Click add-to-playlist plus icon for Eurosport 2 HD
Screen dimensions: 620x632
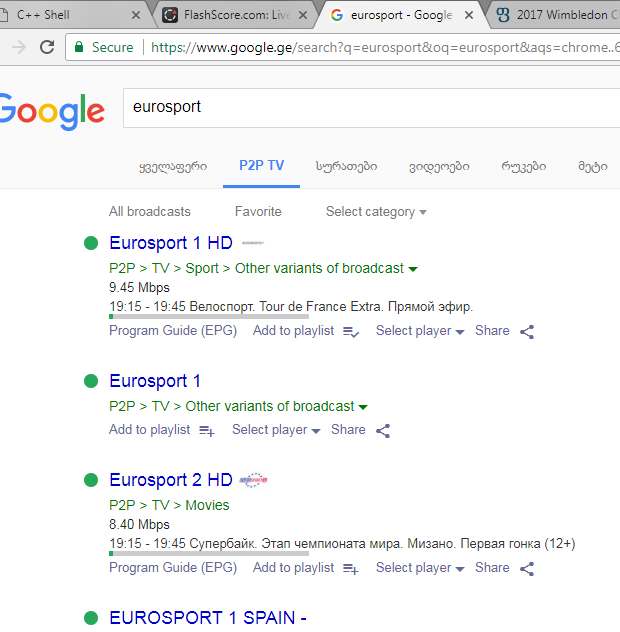coord(351,569)
